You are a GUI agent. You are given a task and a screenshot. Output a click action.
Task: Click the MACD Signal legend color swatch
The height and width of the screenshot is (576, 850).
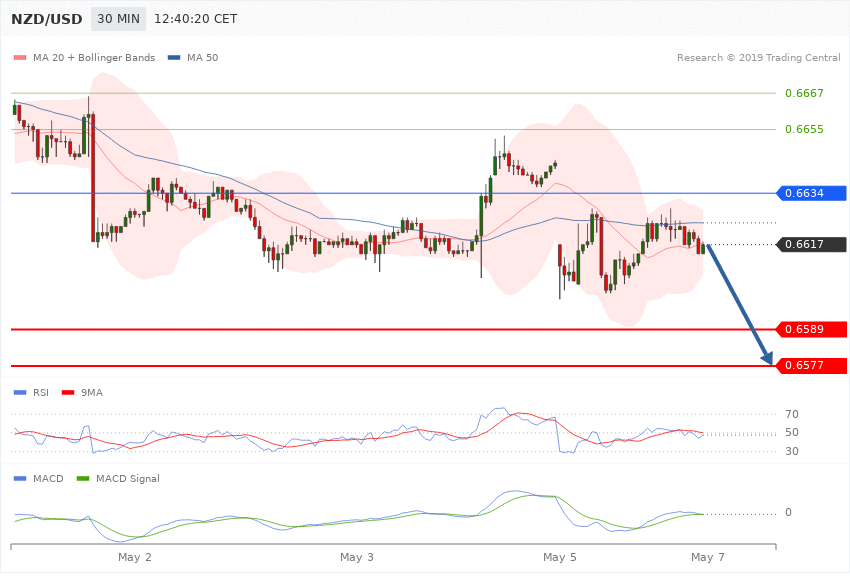pyautogui.click(x=83, y=478)
